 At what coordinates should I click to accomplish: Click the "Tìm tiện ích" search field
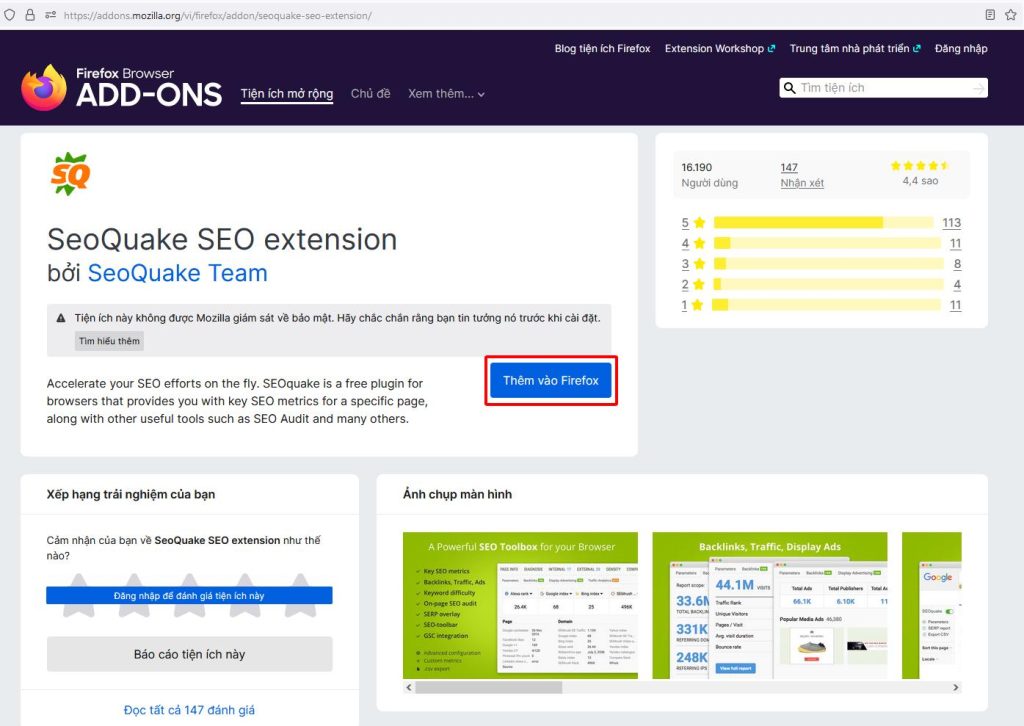coord(880,88)
